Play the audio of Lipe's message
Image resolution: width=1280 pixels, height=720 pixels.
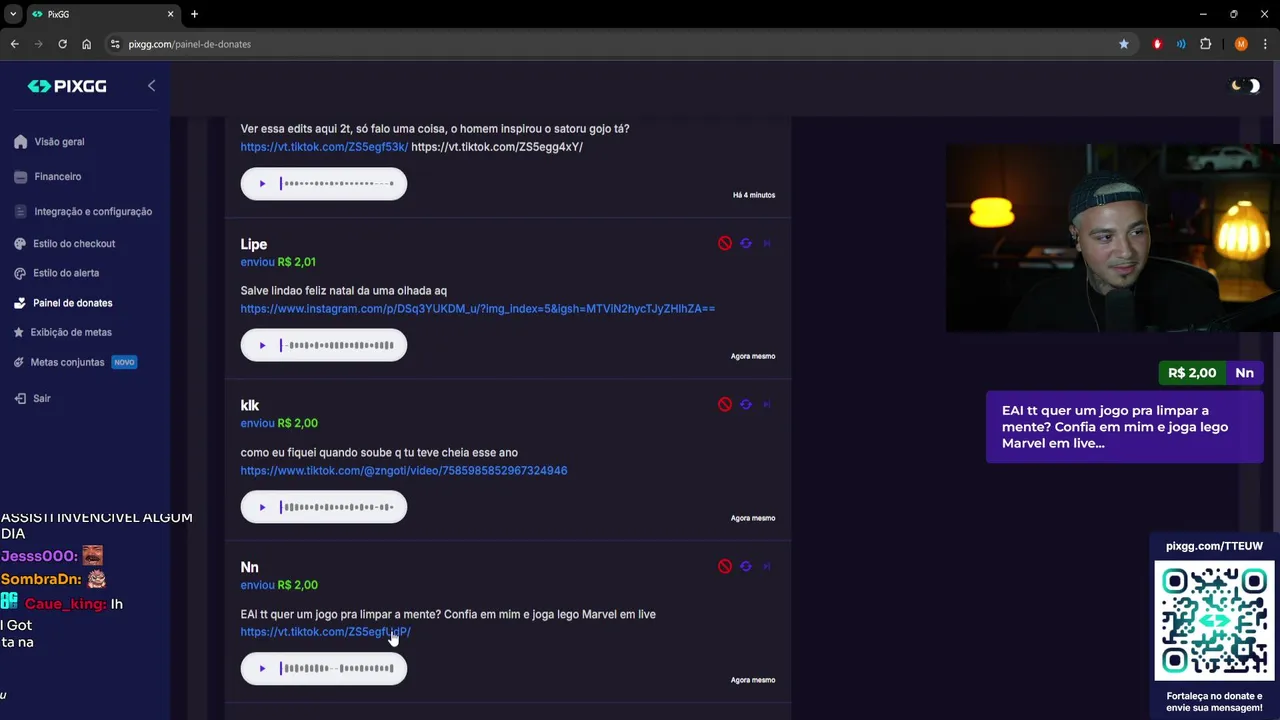tap(262, 345)
